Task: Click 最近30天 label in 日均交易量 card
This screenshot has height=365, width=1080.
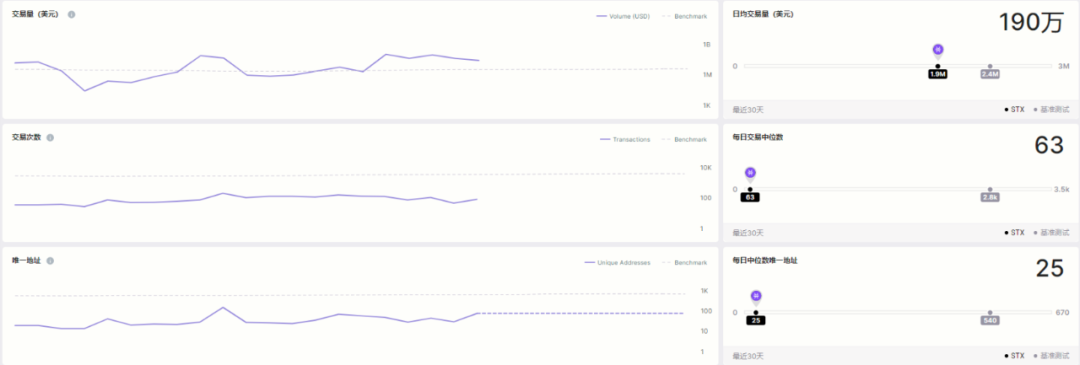Action: (748, 110)
